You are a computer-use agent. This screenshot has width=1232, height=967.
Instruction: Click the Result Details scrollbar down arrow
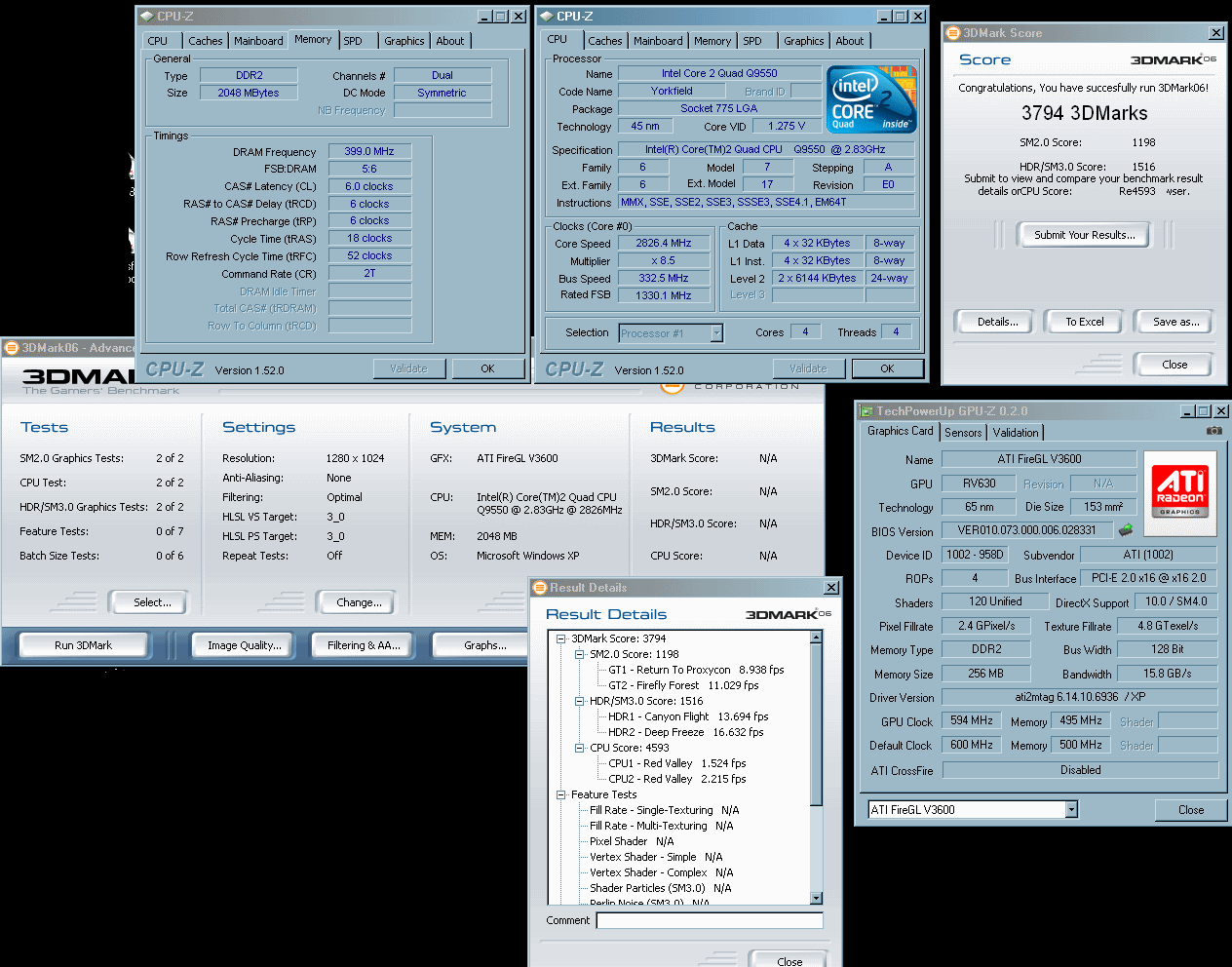coord(817,898)
